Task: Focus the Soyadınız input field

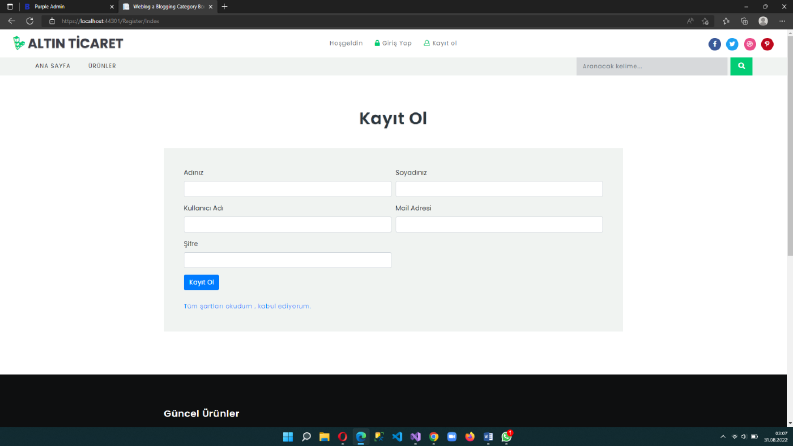Action: point(499,189)
